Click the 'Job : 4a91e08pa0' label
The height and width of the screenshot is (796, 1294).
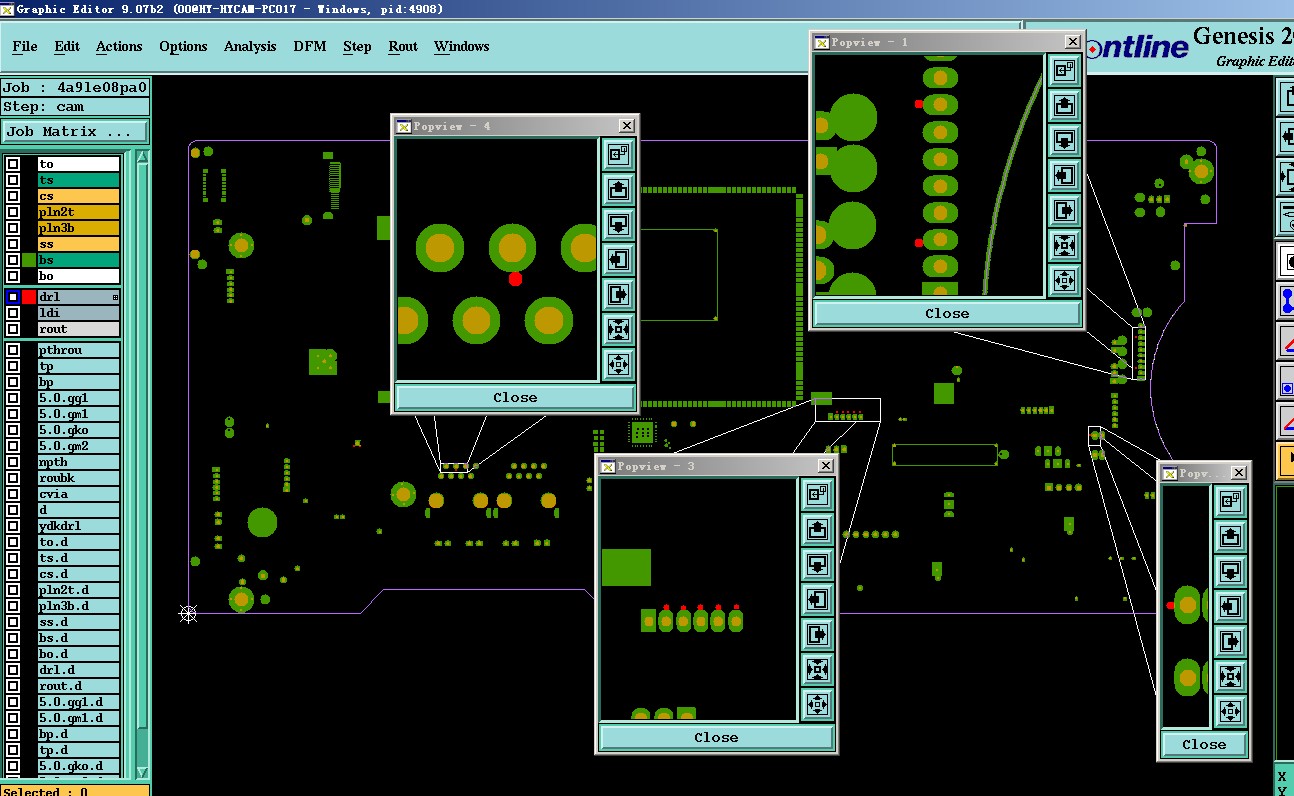tap(75, 87)
